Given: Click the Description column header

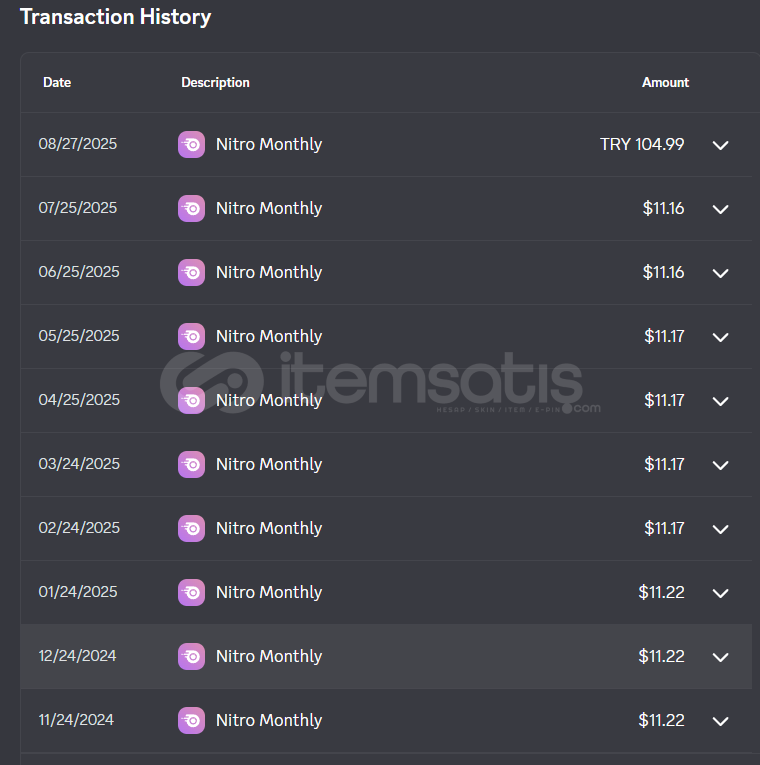Looking at the screenshot, I should [x=215, y=82].
